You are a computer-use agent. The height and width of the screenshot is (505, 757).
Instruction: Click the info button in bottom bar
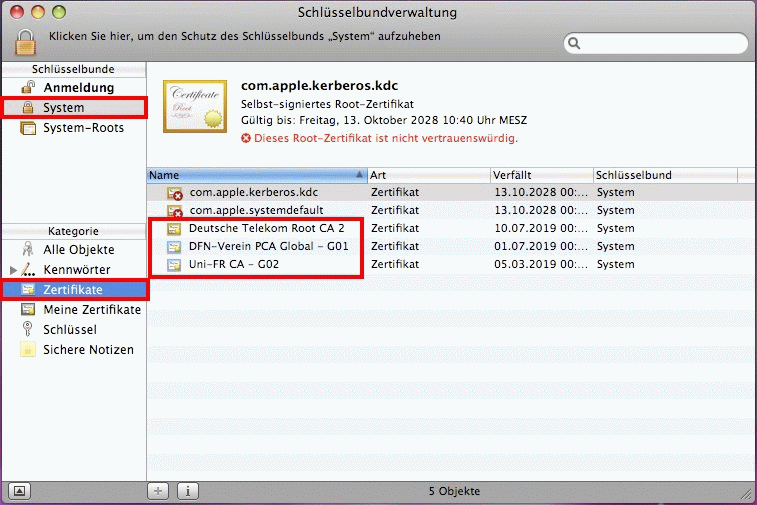tap(188, 491)
